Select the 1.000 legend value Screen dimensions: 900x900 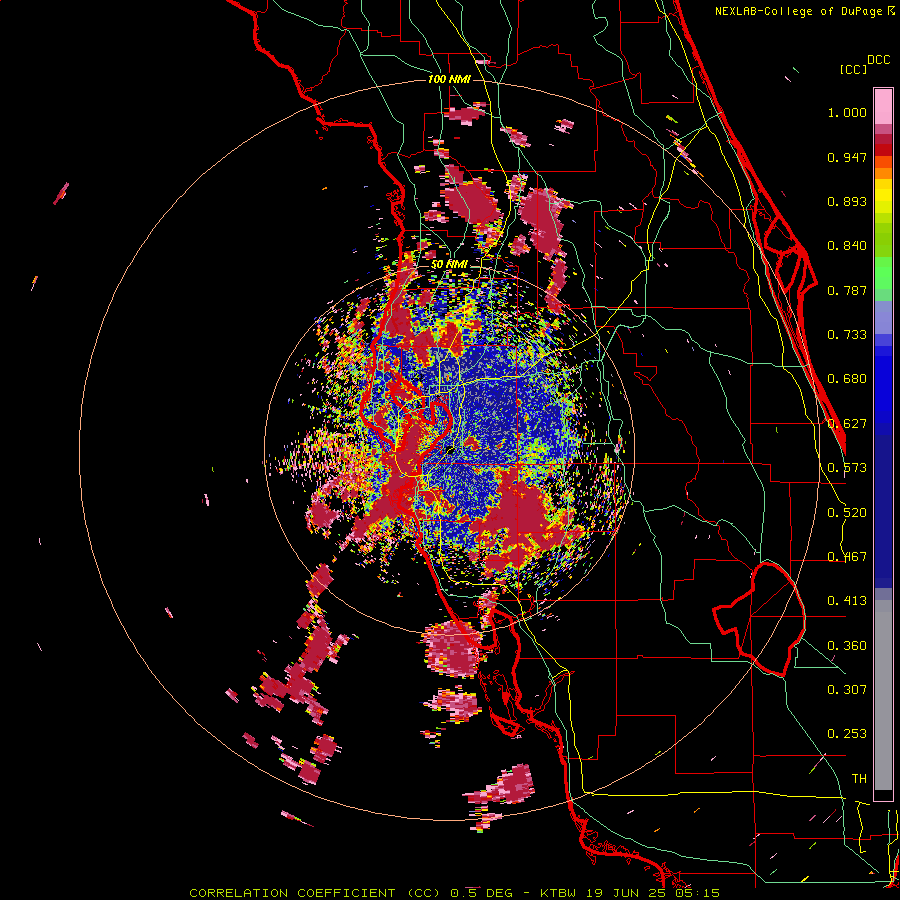click(847, 112)
